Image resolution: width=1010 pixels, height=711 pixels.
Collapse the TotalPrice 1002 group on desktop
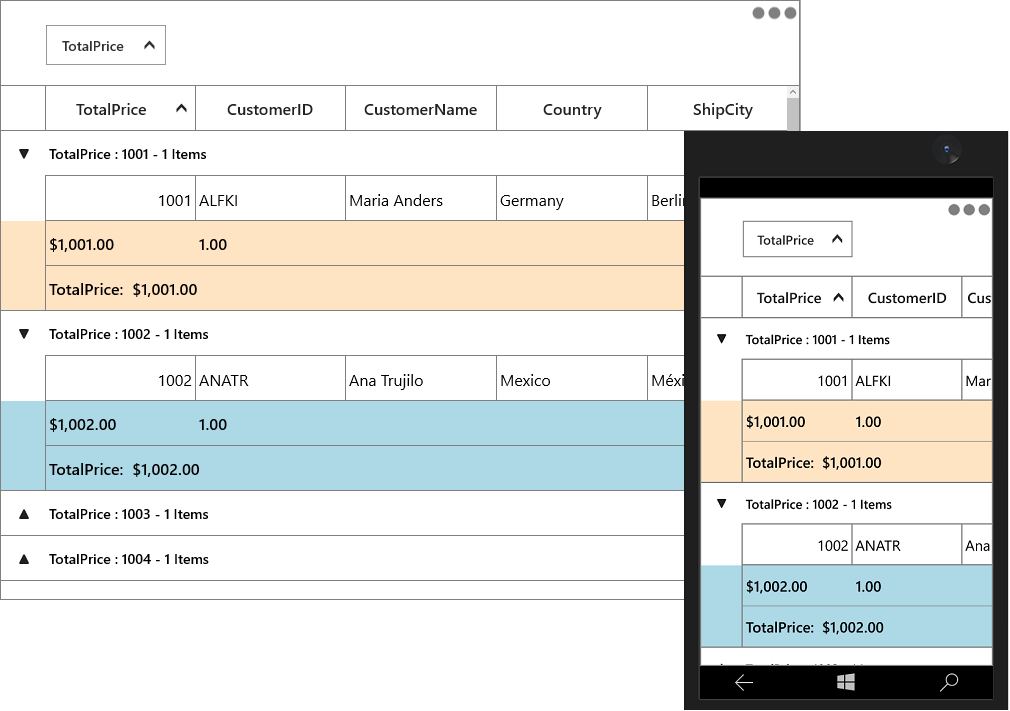click(x=24, y=334)
